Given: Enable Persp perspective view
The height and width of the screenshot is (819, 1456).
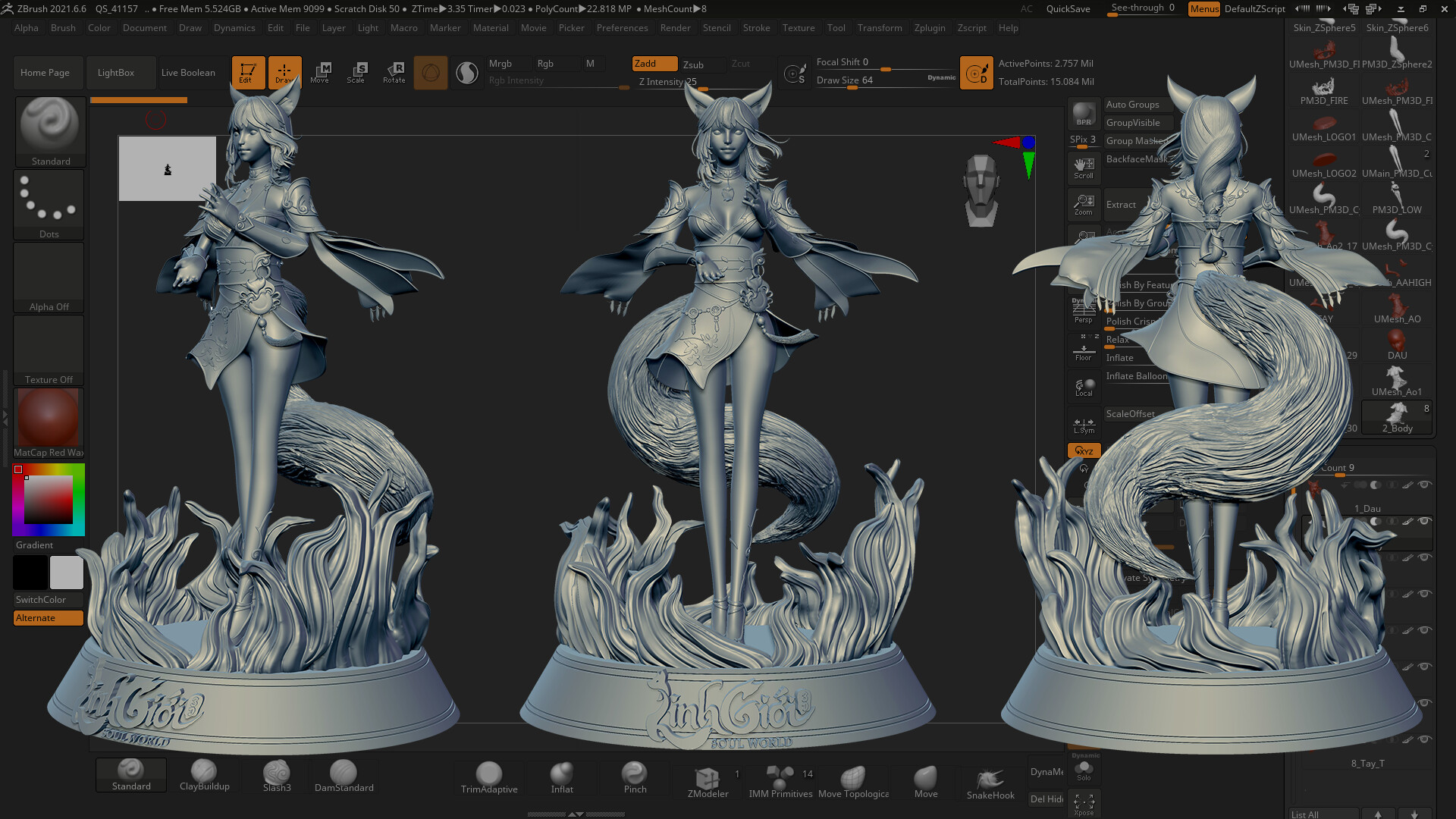Looking at the screenshot, I should 1084,312.
